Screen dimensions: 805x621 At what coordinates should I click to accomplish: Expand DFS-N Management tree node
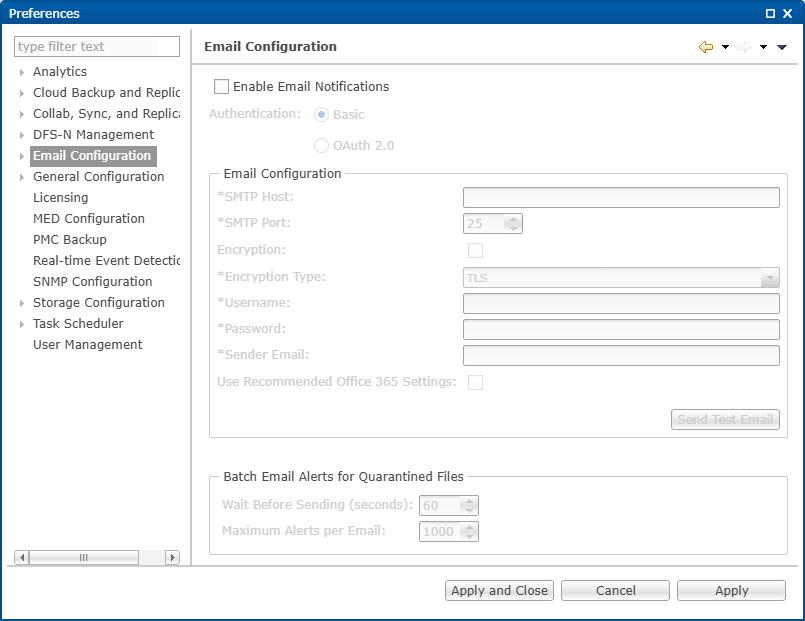point(22,135)
